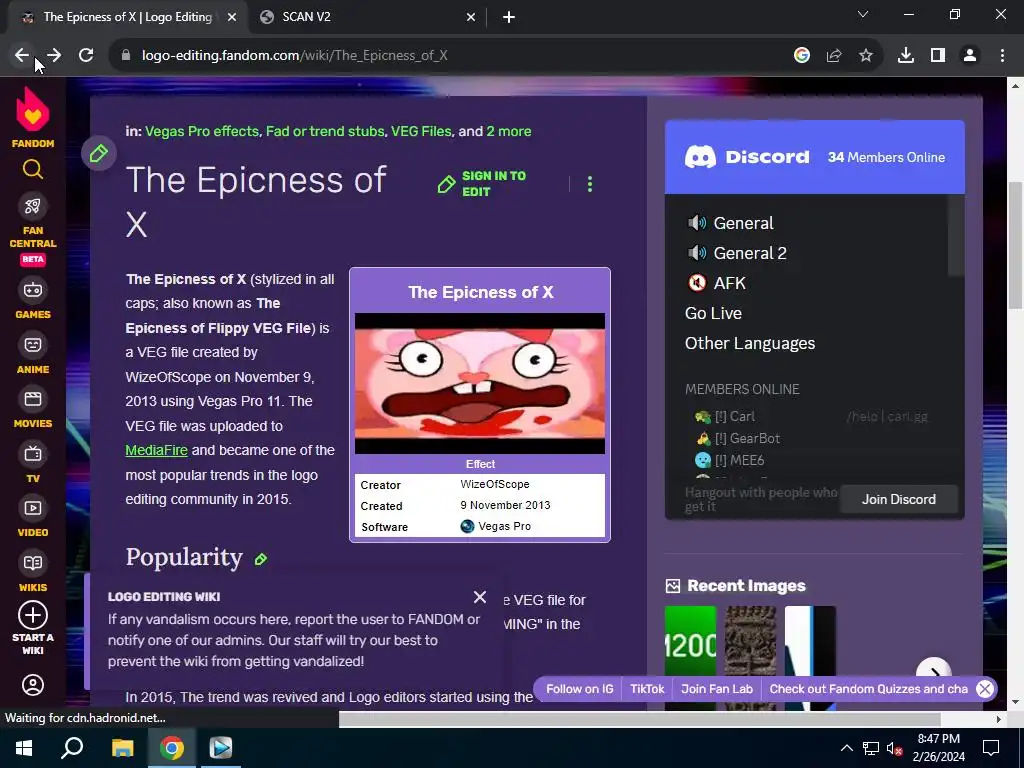The image size is (1024, 768).
Task: Open the Wikis sidebar section
Action: [33, 573]
